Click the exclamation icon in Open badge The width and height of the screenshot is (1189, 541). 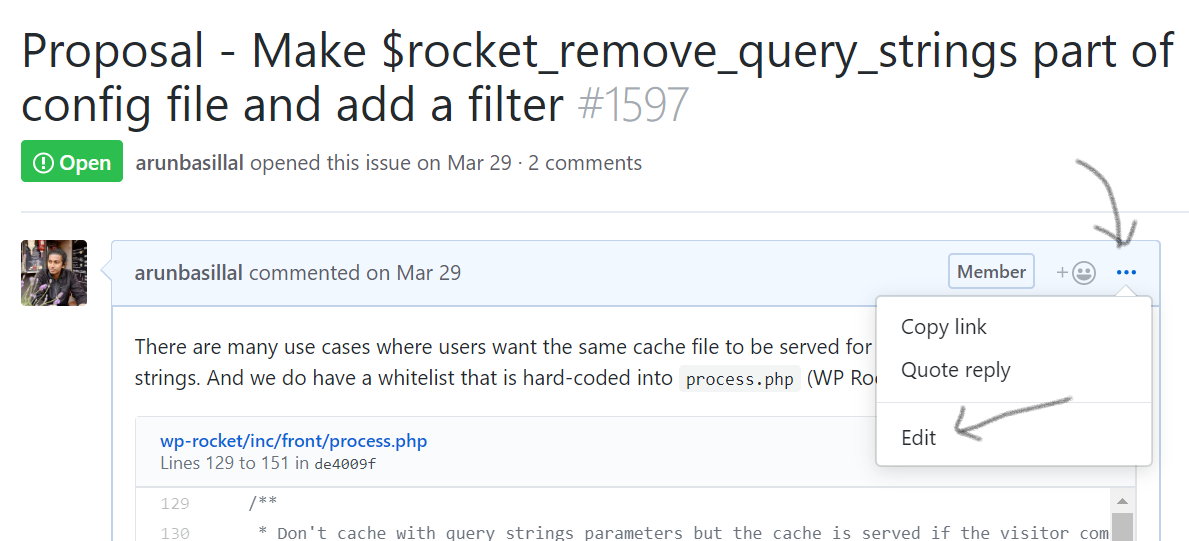pos(44,162)
